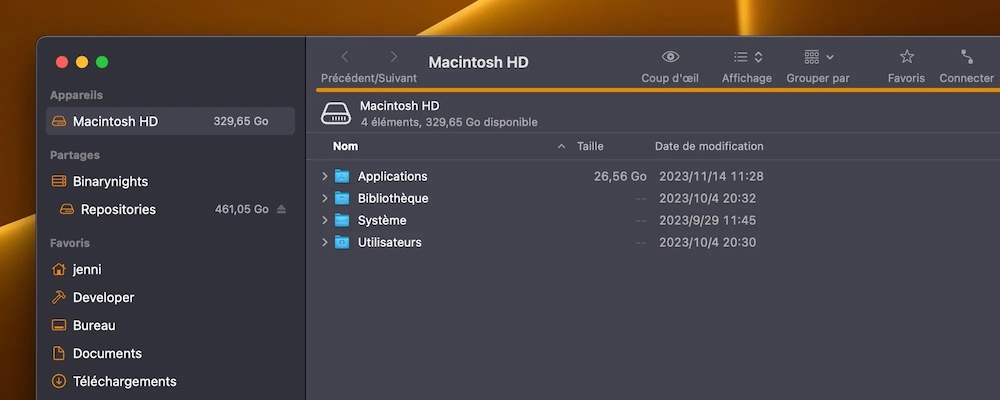The height and width of the screenshot is (400, 1000).
Task: Click the Coup d'œil eye icon
Action: [x=670, y=57]
